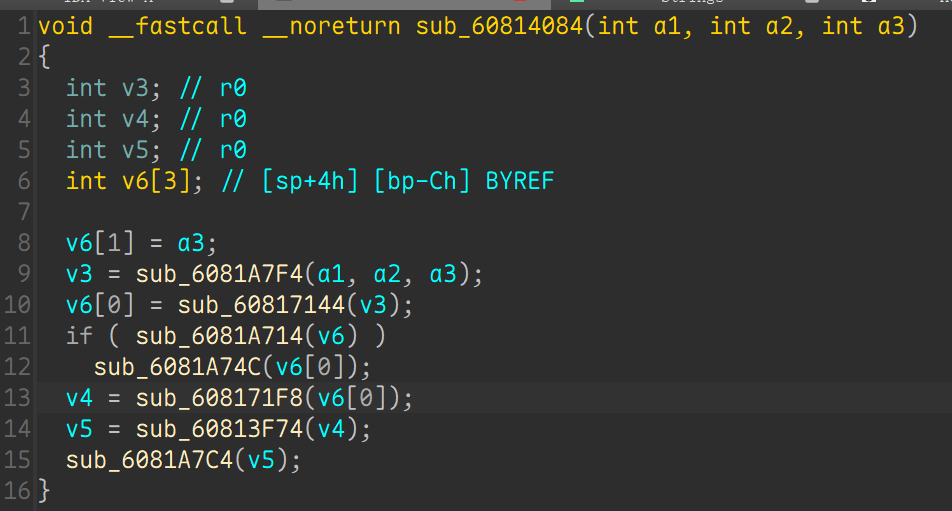Click the __fastcall calling convention keyword
The height and width of the screenshot is (511, 952).
pyautogui.click(x=177, y=26)
